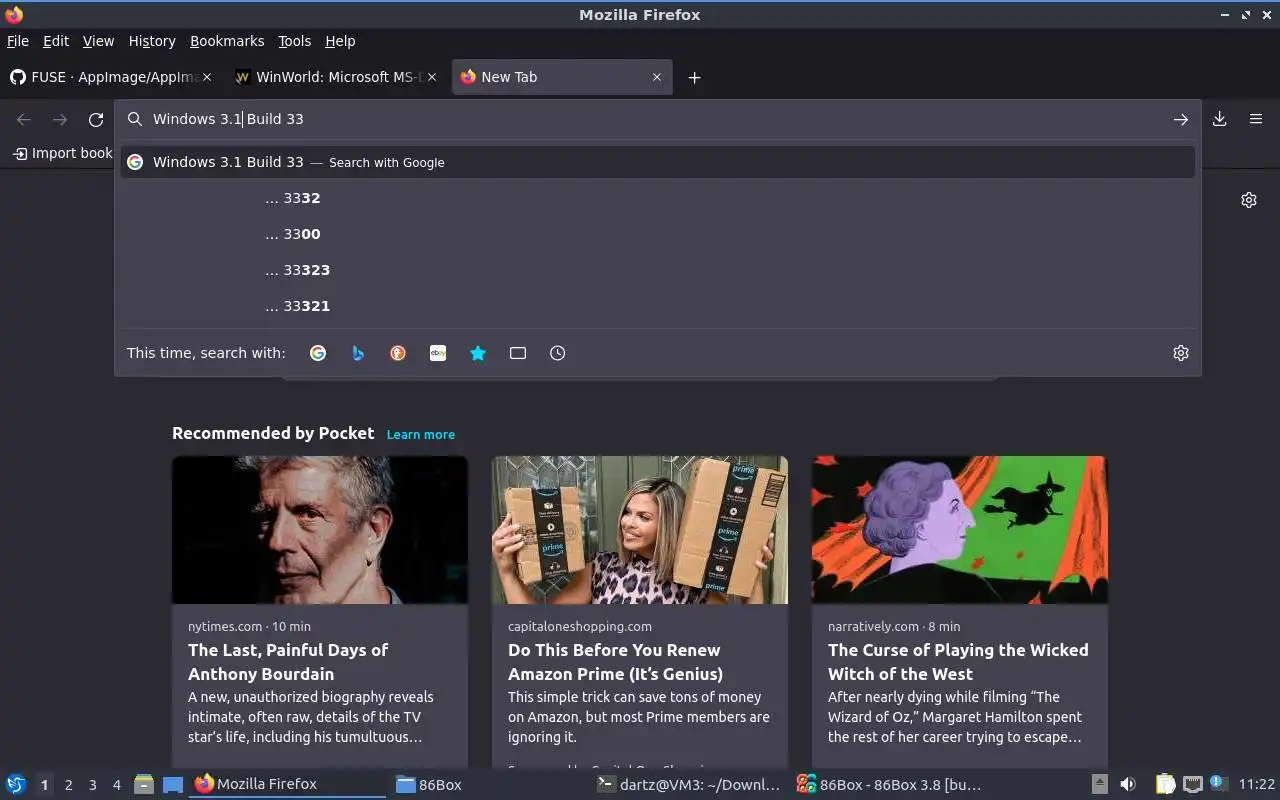
Task: Go forward to next page
Action: pyautogui.click(x=60, y=120)
